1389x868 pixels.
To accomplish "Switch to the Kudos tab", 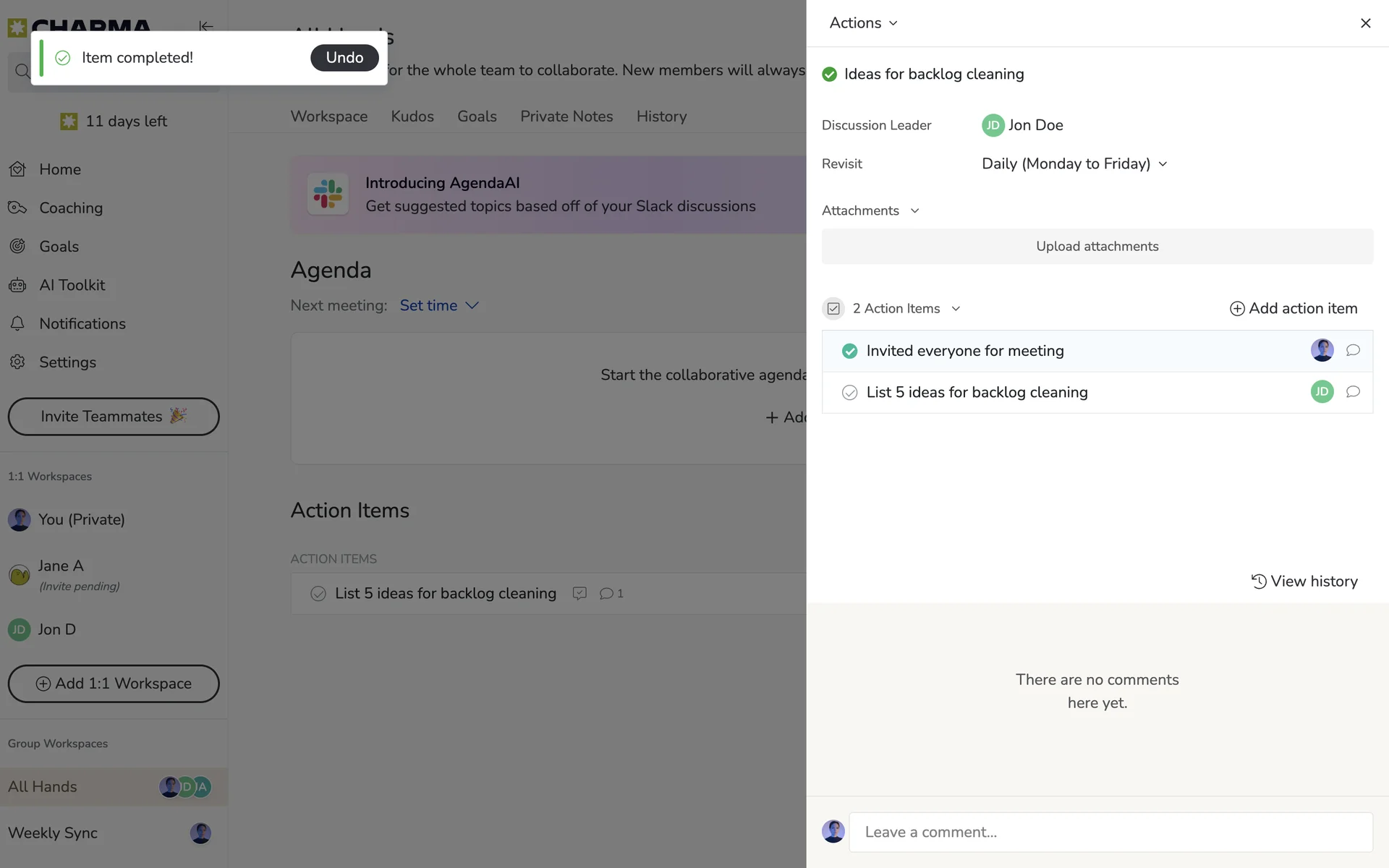I will [x=412, y=116].
